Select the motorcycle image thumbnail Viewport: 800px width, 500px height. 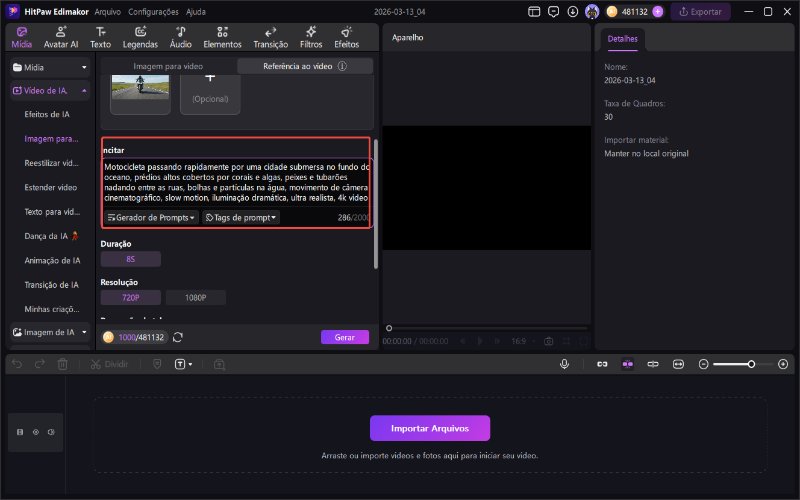pos(140,87)
